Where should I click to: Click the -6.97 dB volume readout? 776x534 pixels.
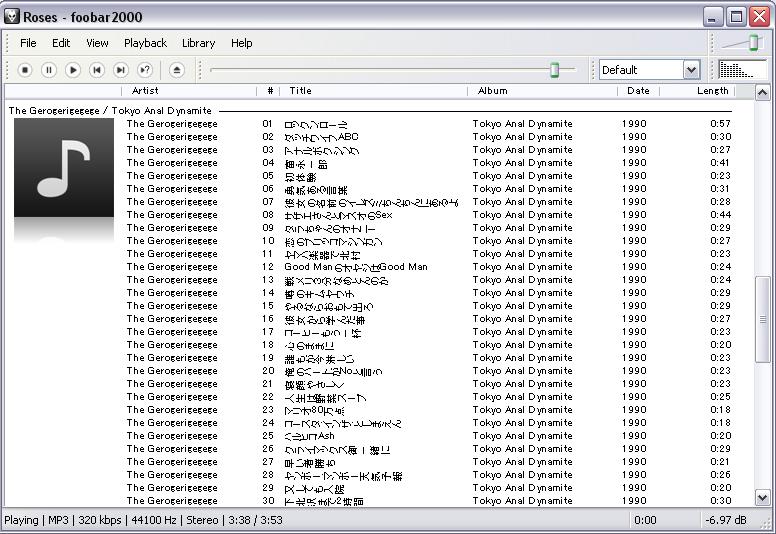pos(726,520)
